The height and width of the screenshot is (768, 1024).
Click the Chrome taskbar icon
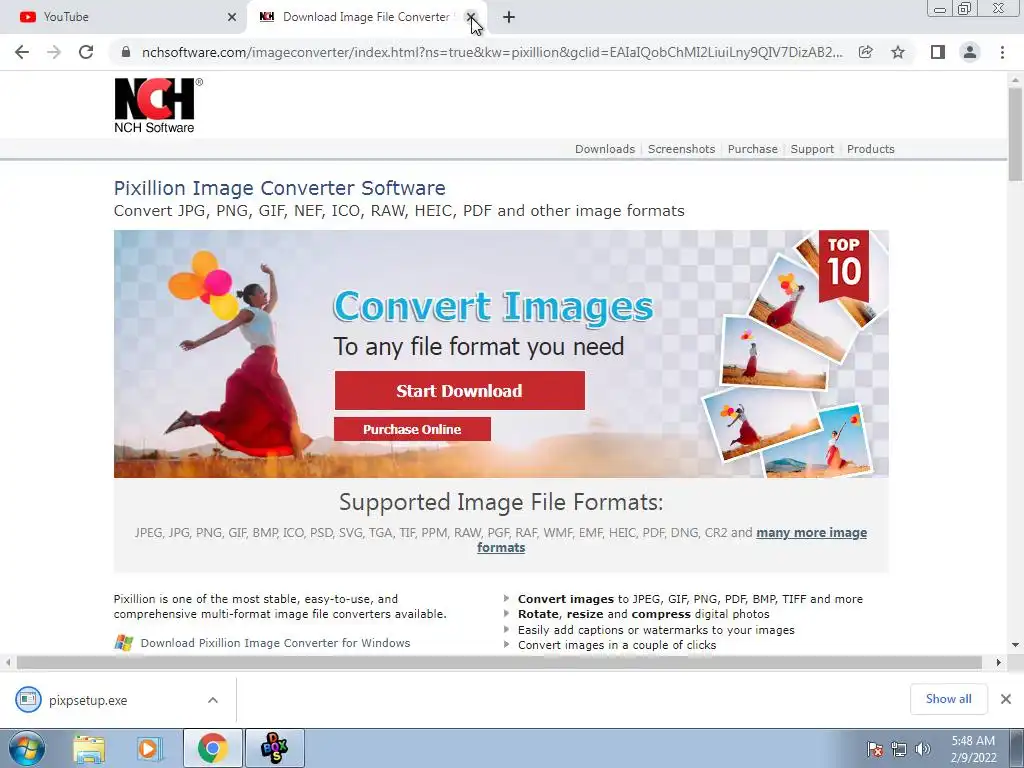click(x=212, y=748)
